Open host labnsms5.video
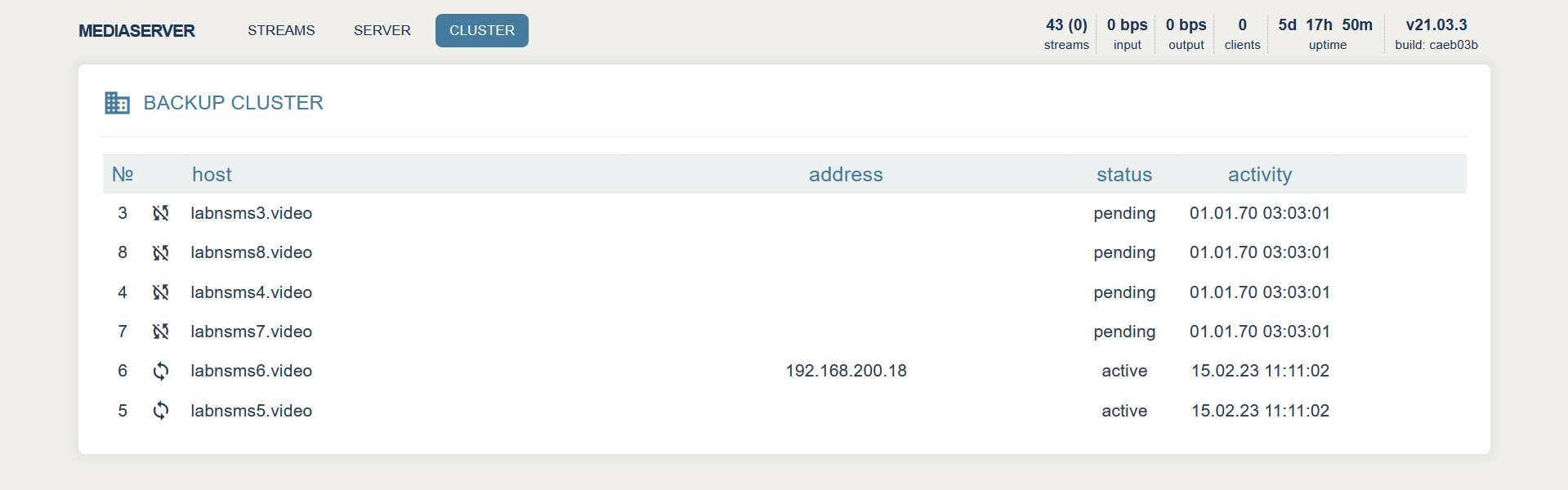1568x490 pixels. 251,411
